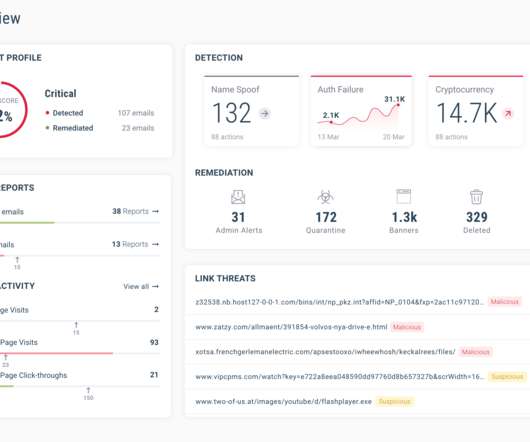The height and width of the screenshot is (442, 530).
Task: Select the 31.1K point on Auth Failure chart
Action: [x=398, y=105]
